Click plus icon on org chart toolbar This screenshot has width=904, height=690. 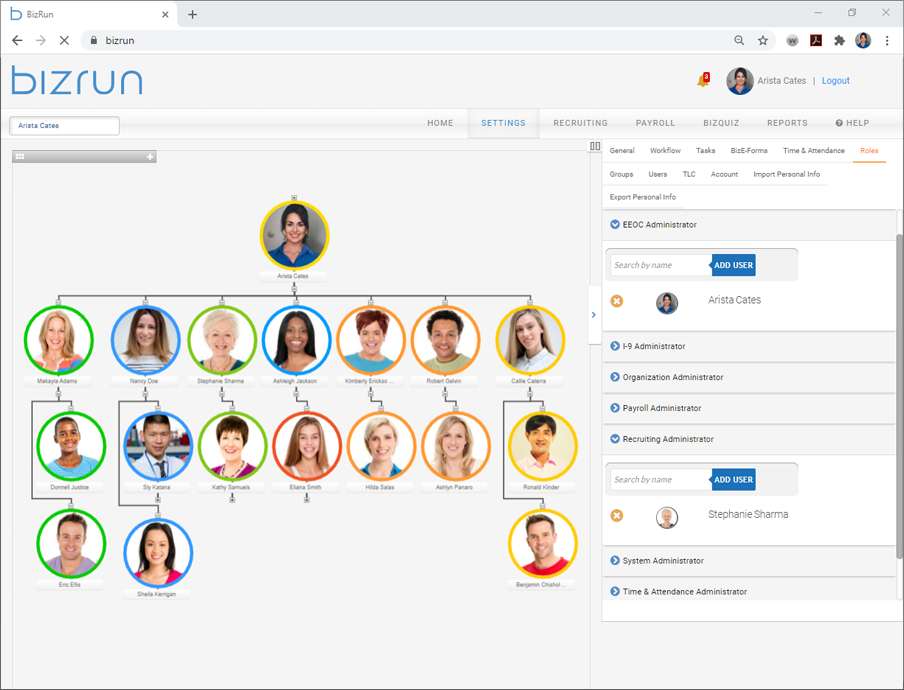pyautogui.click(x=150, y=156)
